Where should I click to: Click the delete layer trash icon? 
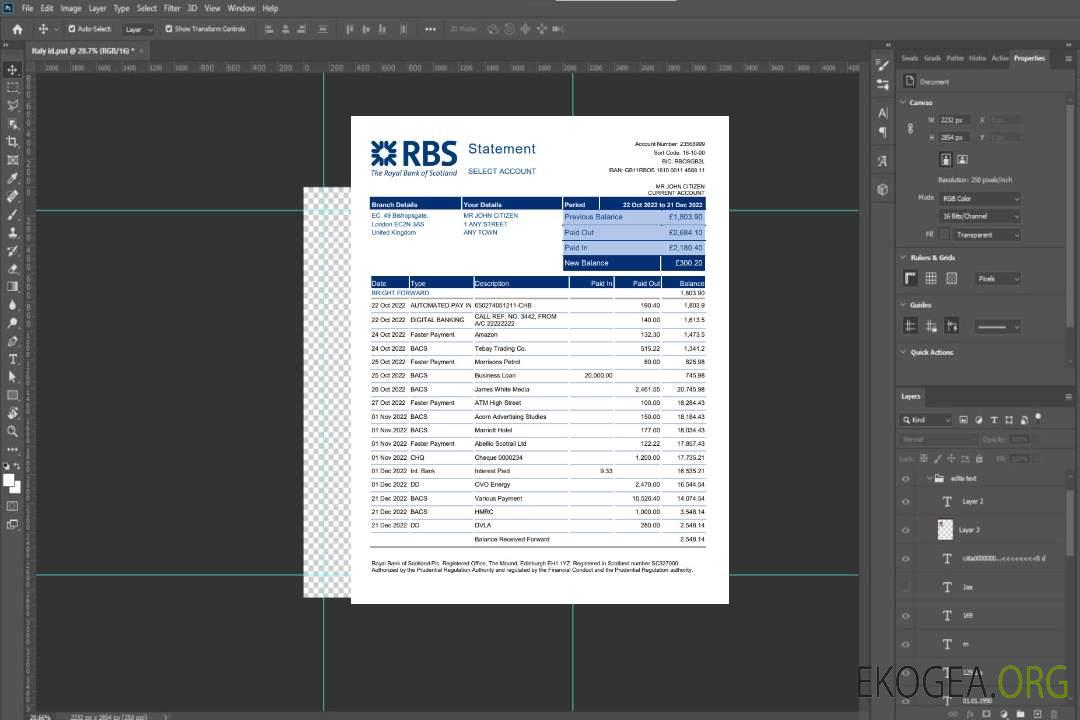[1054, 714]
